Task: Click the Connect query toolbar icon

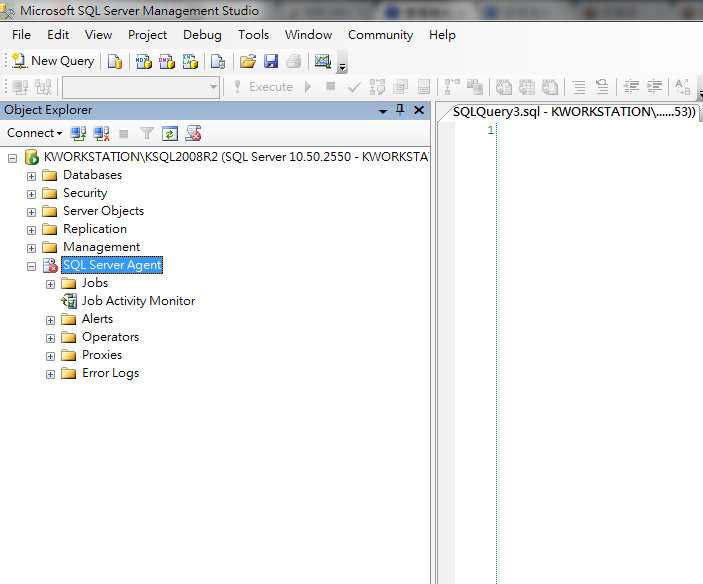Action: pyautogui.click(x=20, y=87)
